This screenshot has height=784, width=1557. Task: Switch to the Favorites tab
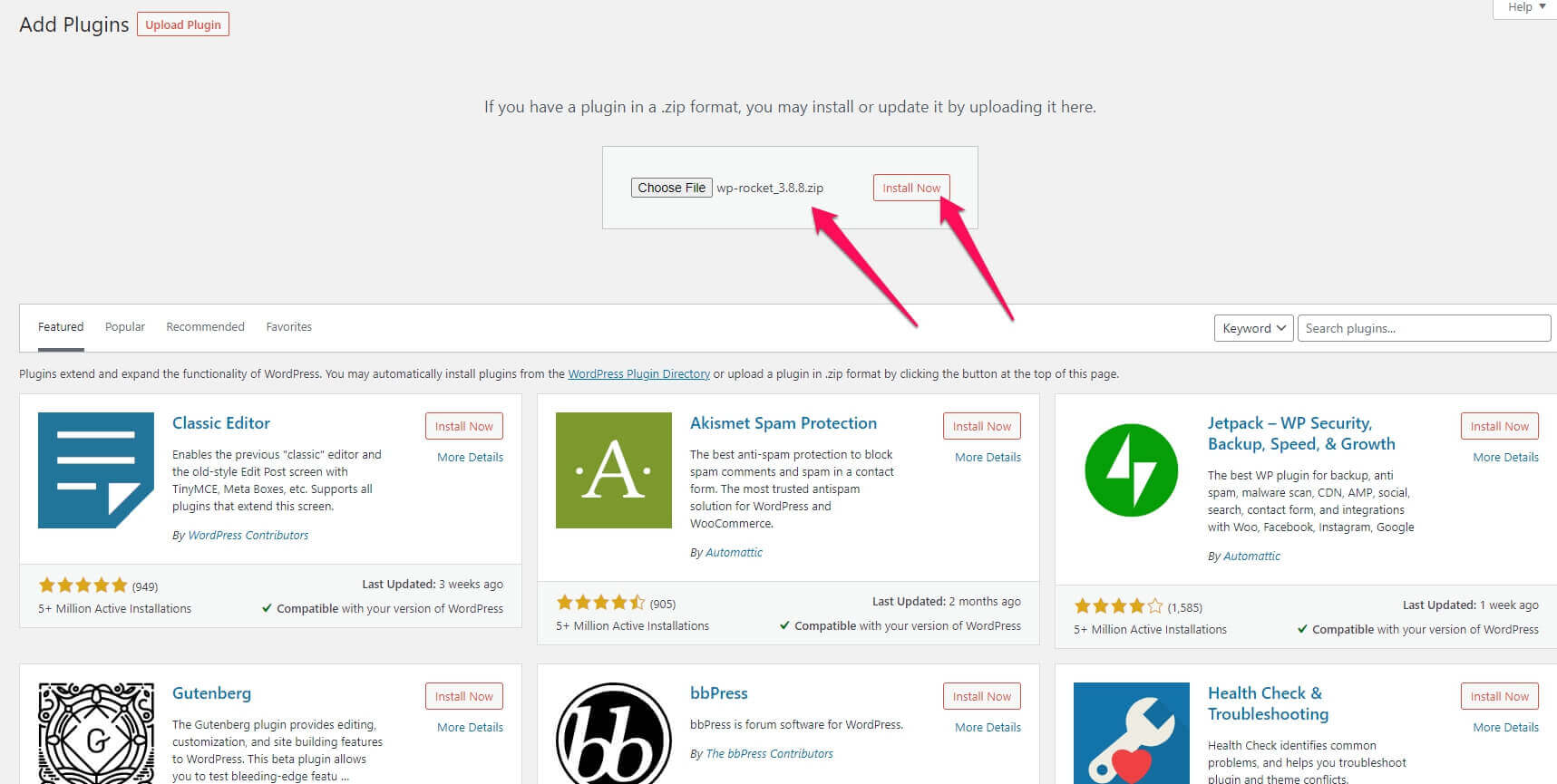click(x=289, y=327)
